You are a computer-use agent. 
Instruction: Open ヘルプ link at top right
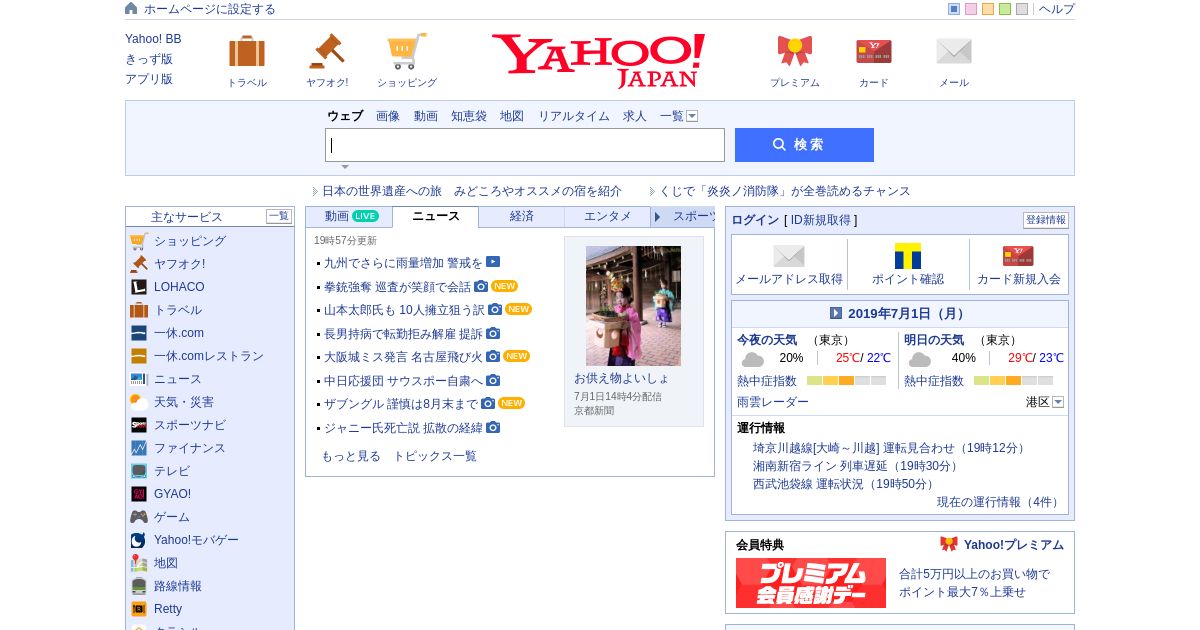1057,9
